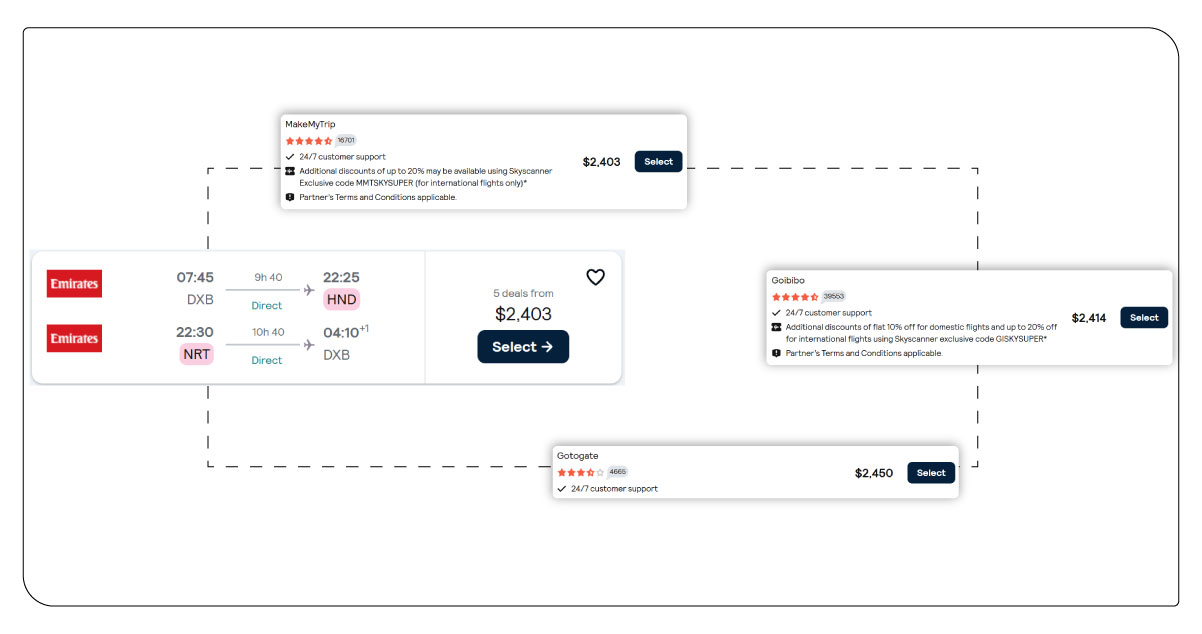
Task: Click the discount tag icon on MakeMyTrip card
Action: point(290,170)
